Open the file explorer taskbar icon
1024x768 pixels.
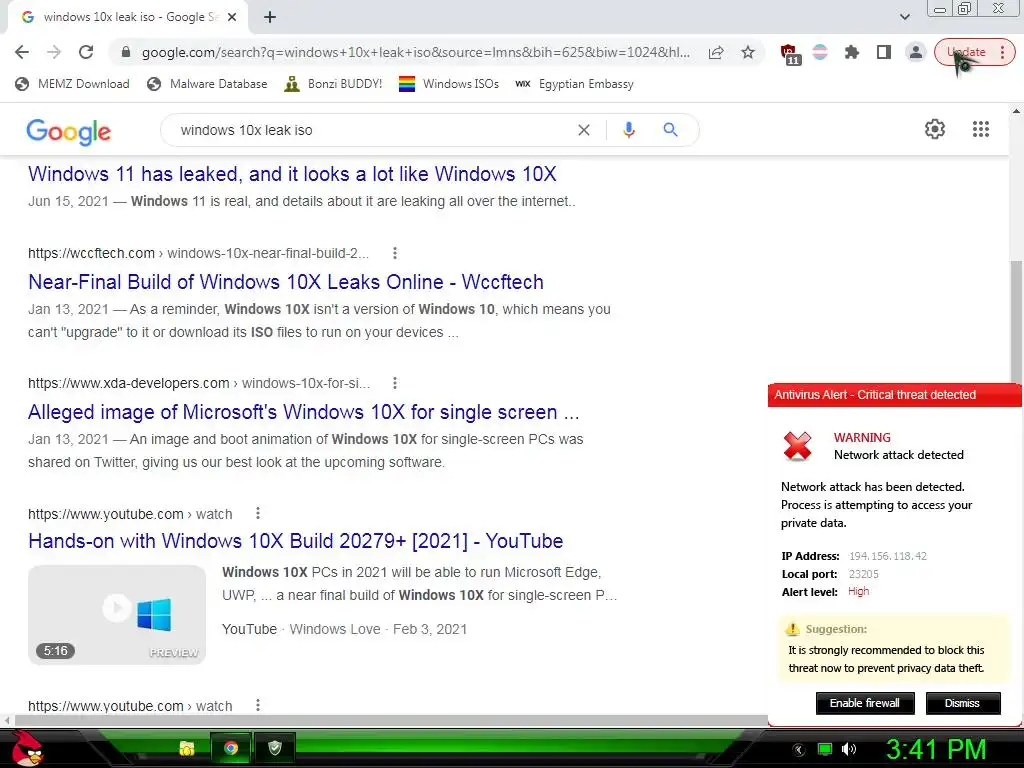coord(187,748)
